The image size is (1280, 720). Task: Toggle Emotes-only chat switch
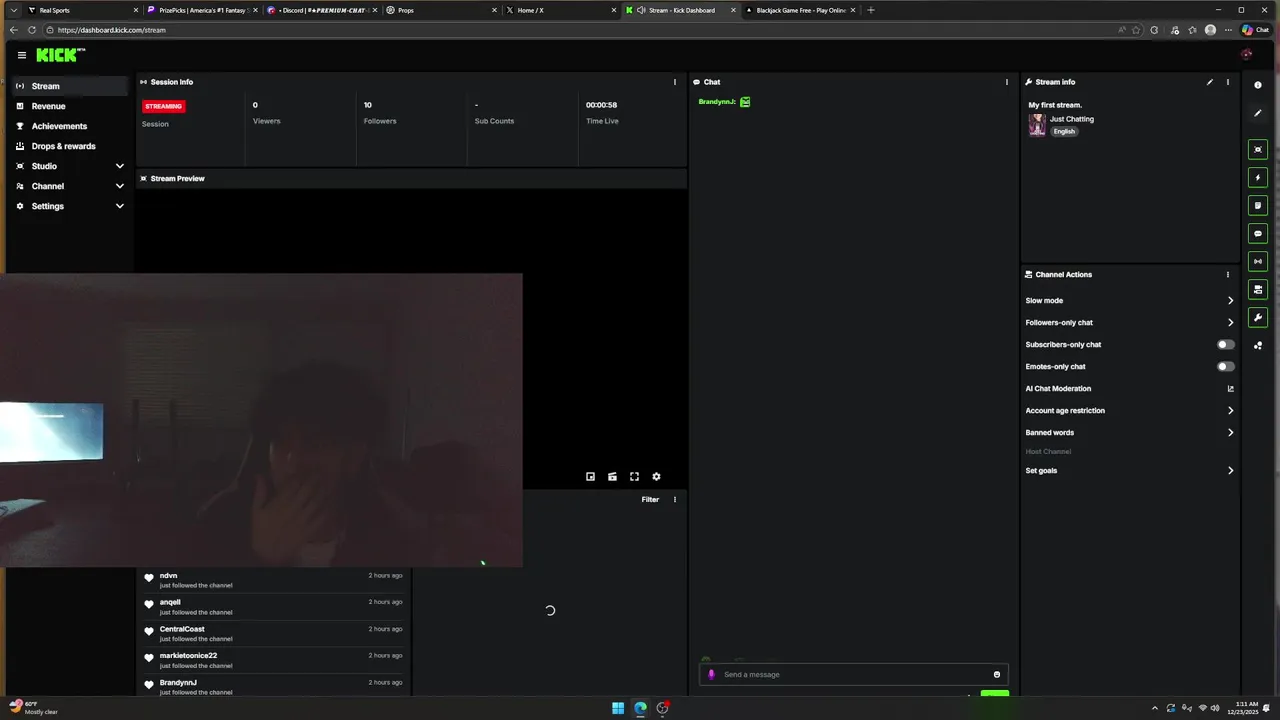(1225, 366)
